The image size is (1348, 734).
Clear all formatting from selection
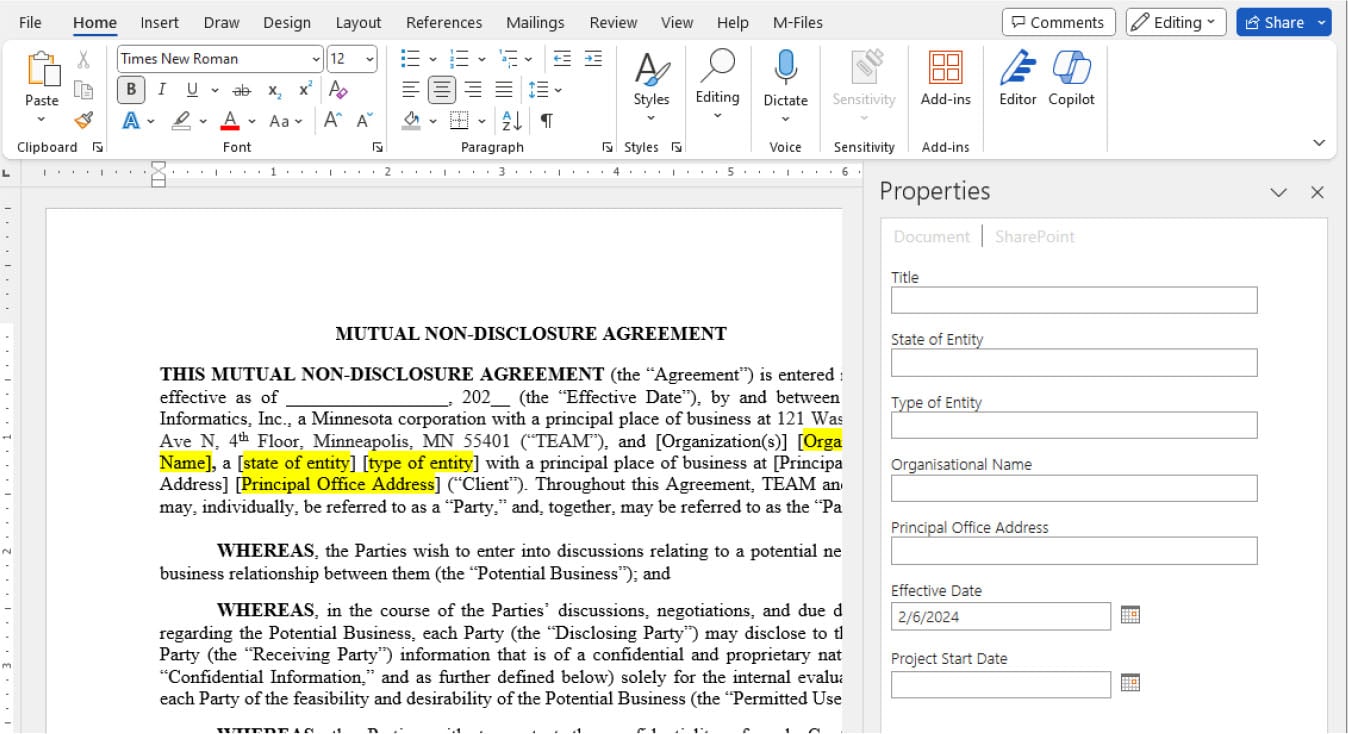click(x=338, y=90)
